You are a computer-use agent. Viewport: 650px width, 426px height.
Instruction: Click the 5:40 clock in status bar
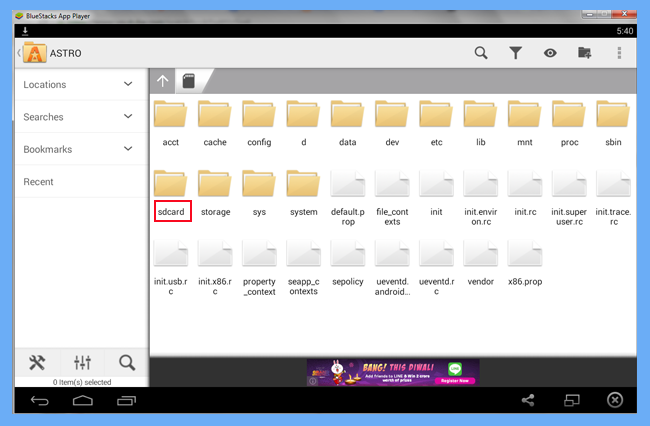click(624, 31)
